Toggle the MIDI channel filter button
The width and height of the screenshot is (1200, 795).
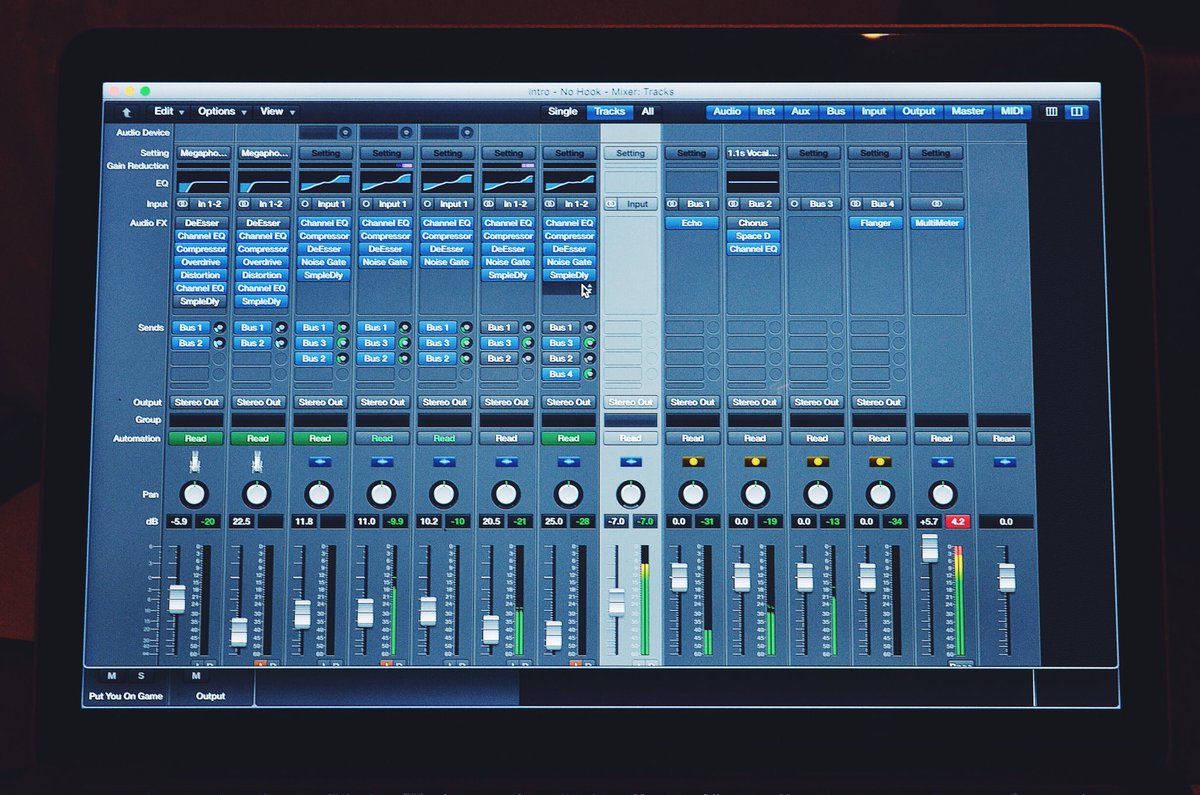1011,112
